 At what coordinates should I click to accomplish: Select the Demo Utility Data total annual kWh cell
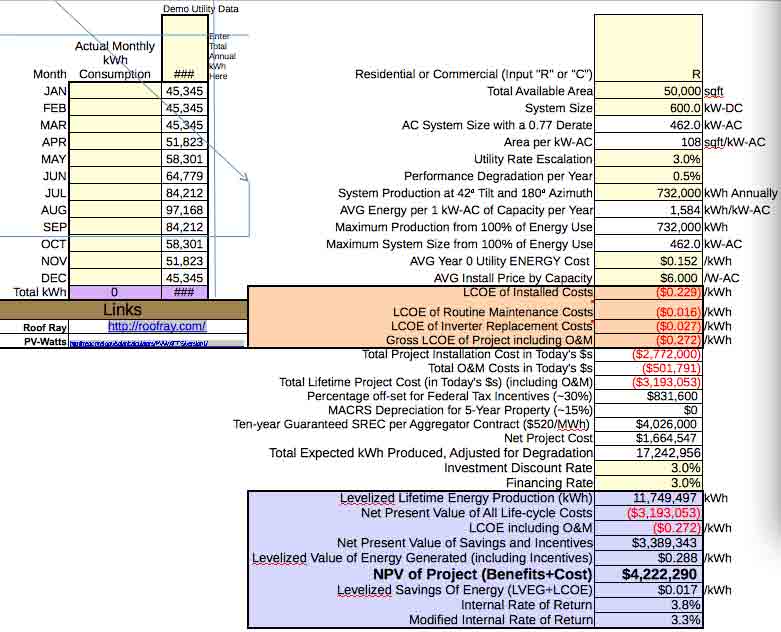[x=184, y=49]
